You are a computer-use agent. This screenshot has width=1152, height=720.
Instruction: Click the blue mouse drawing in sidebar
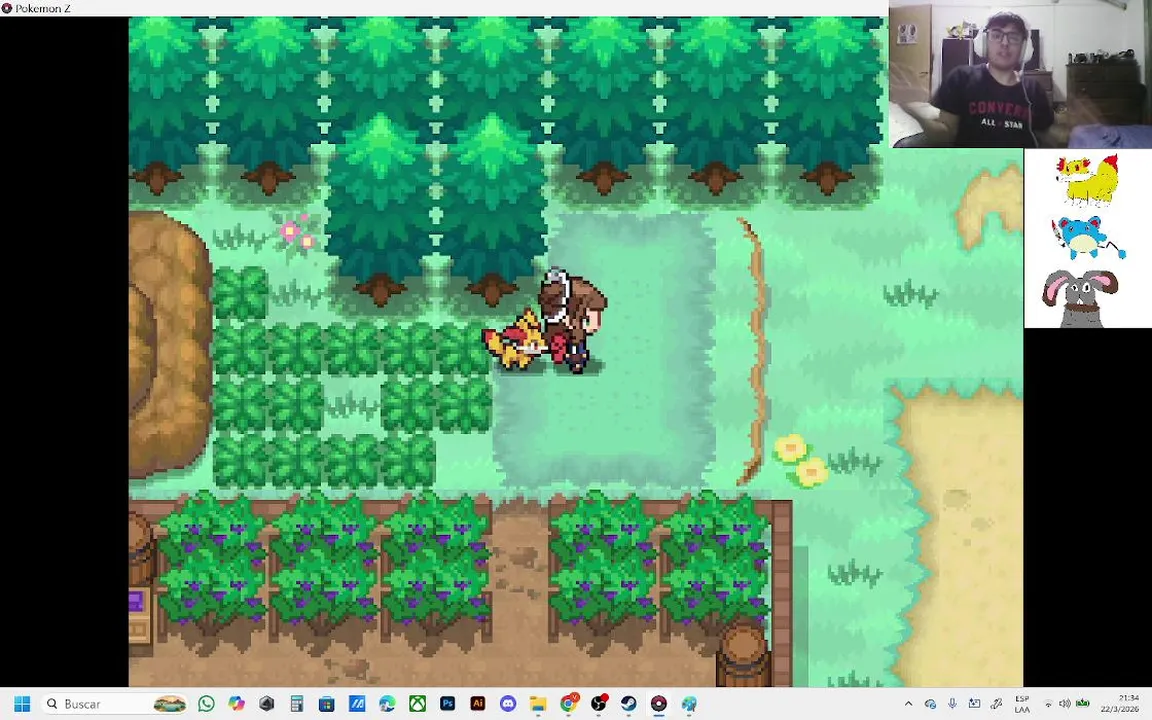1087,237
